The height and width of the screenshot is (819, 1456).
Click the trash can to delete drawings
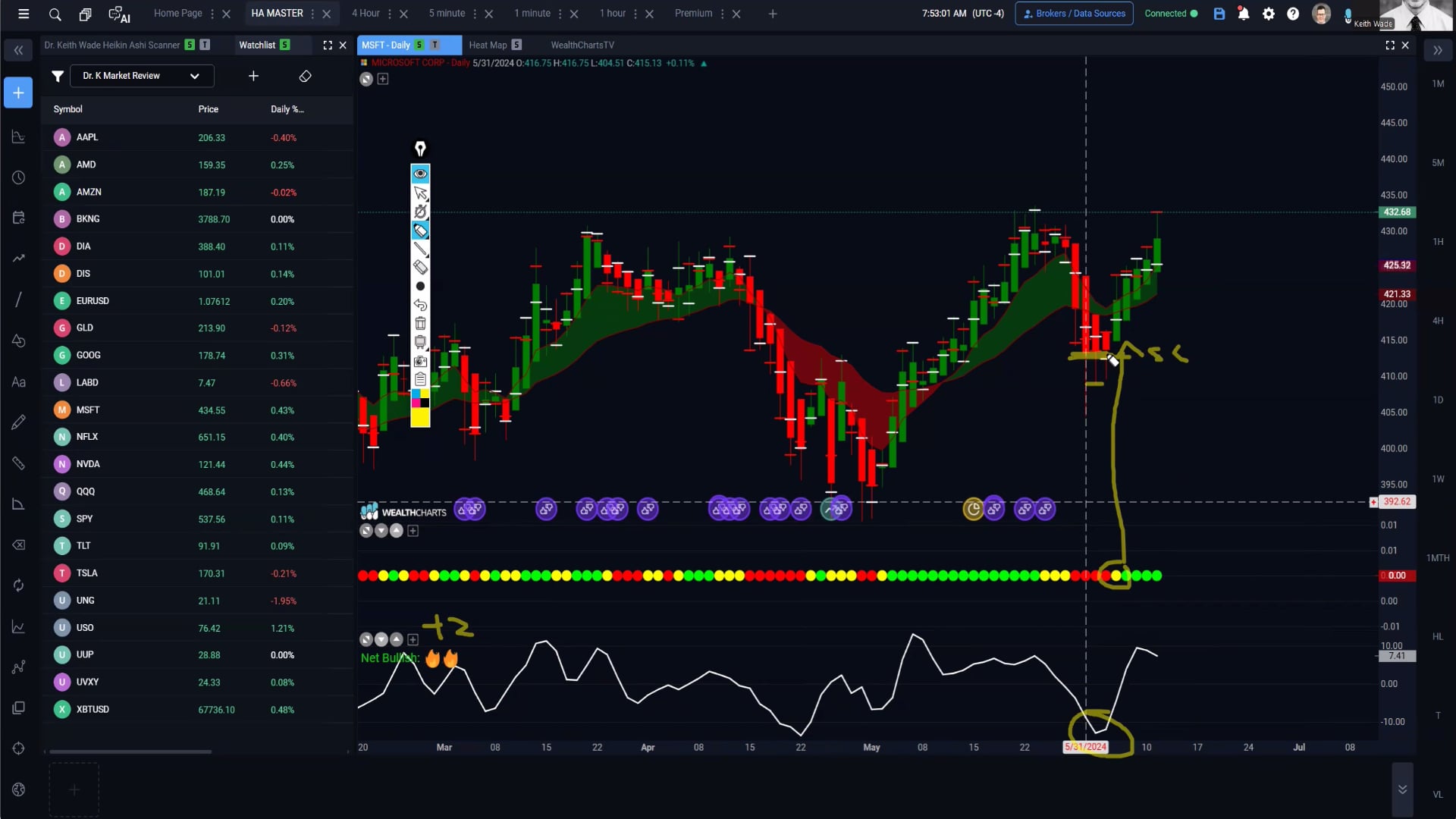(420, 323)
